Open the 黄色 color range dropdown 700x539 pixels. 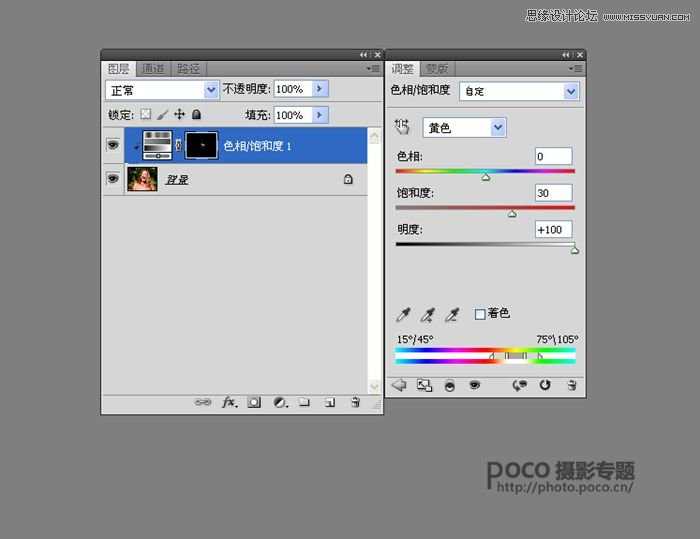(498, 127)
